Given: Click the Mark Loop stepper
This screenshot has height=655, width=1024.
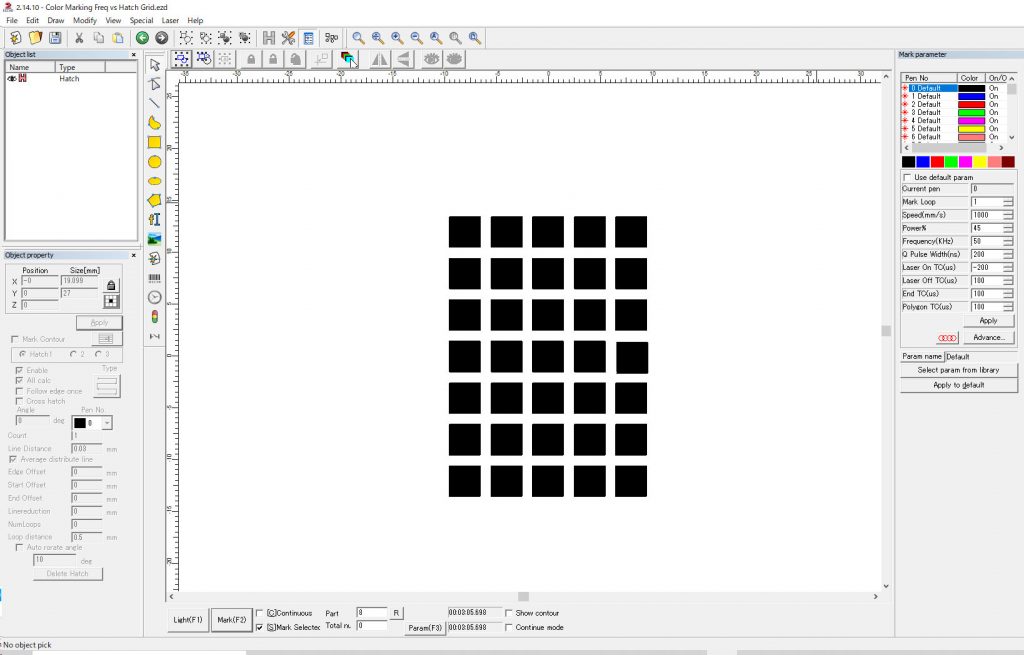Looking at the screenshot, I should pyautogui.click(x=1008, y=202).
